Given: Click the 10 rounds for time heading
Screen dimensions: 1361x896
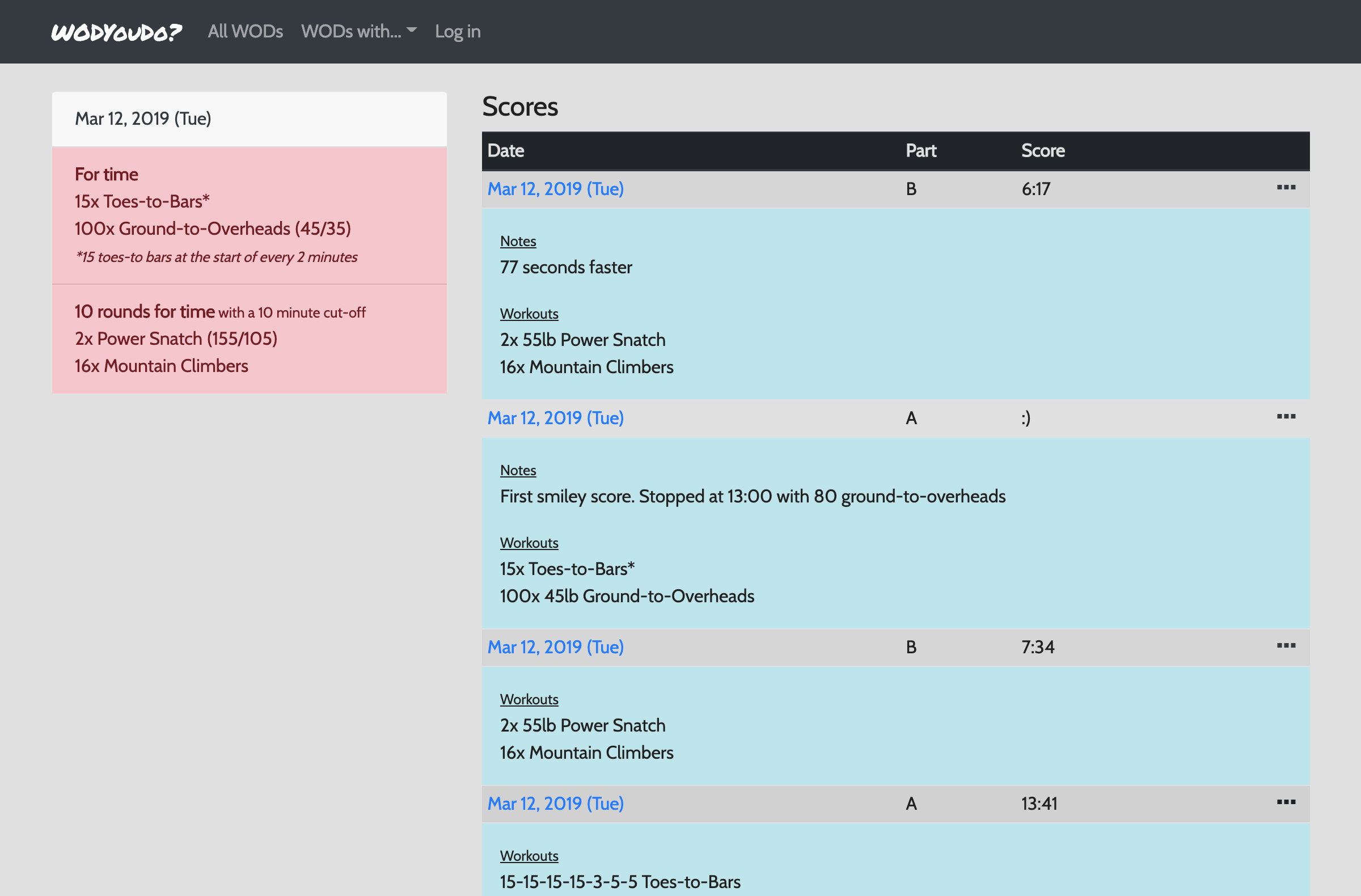Looking at the screenshot, I should 145,312.
